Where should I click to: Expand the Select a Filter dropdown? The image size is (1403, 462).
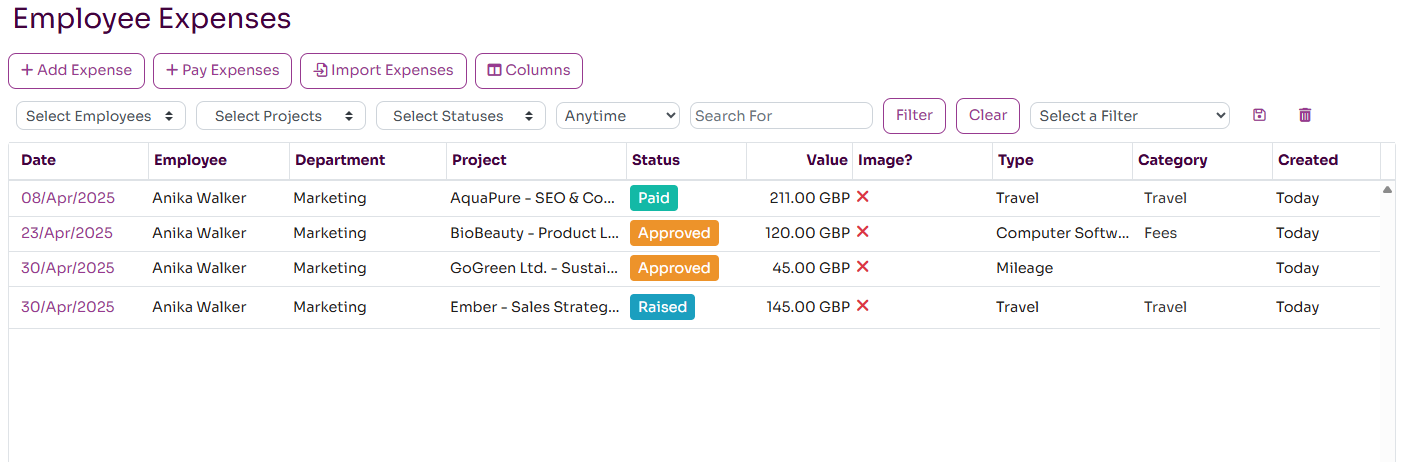point(1129,116)
